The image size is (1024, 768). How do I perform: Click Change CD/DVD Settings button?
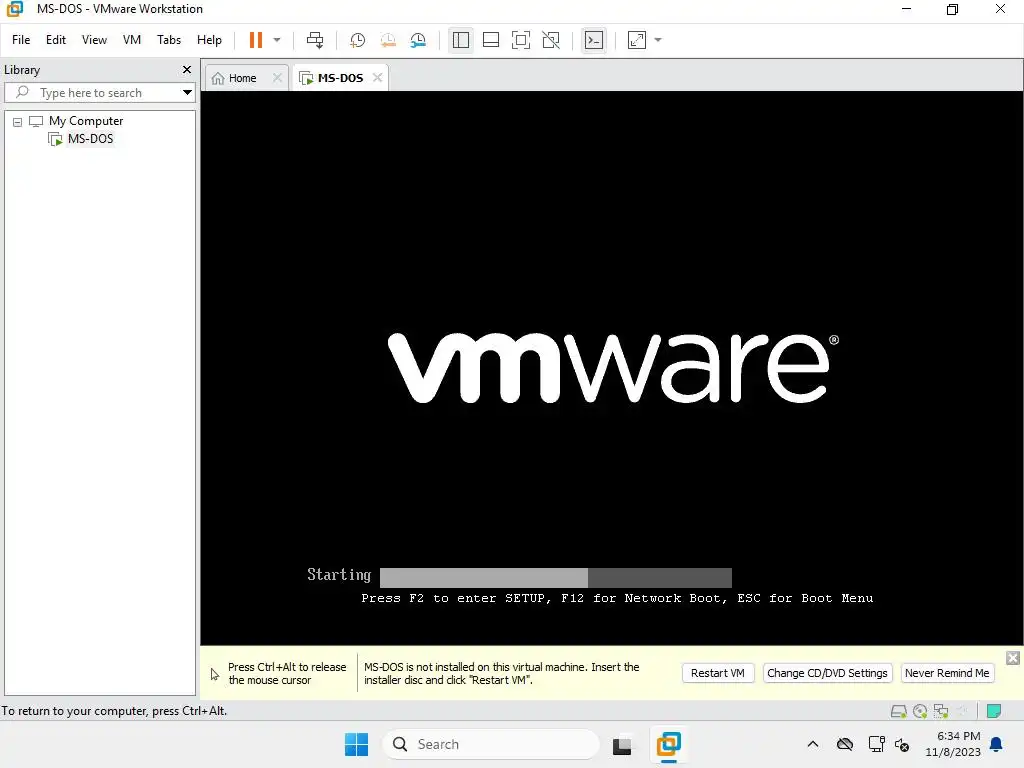tap(827, 673)
